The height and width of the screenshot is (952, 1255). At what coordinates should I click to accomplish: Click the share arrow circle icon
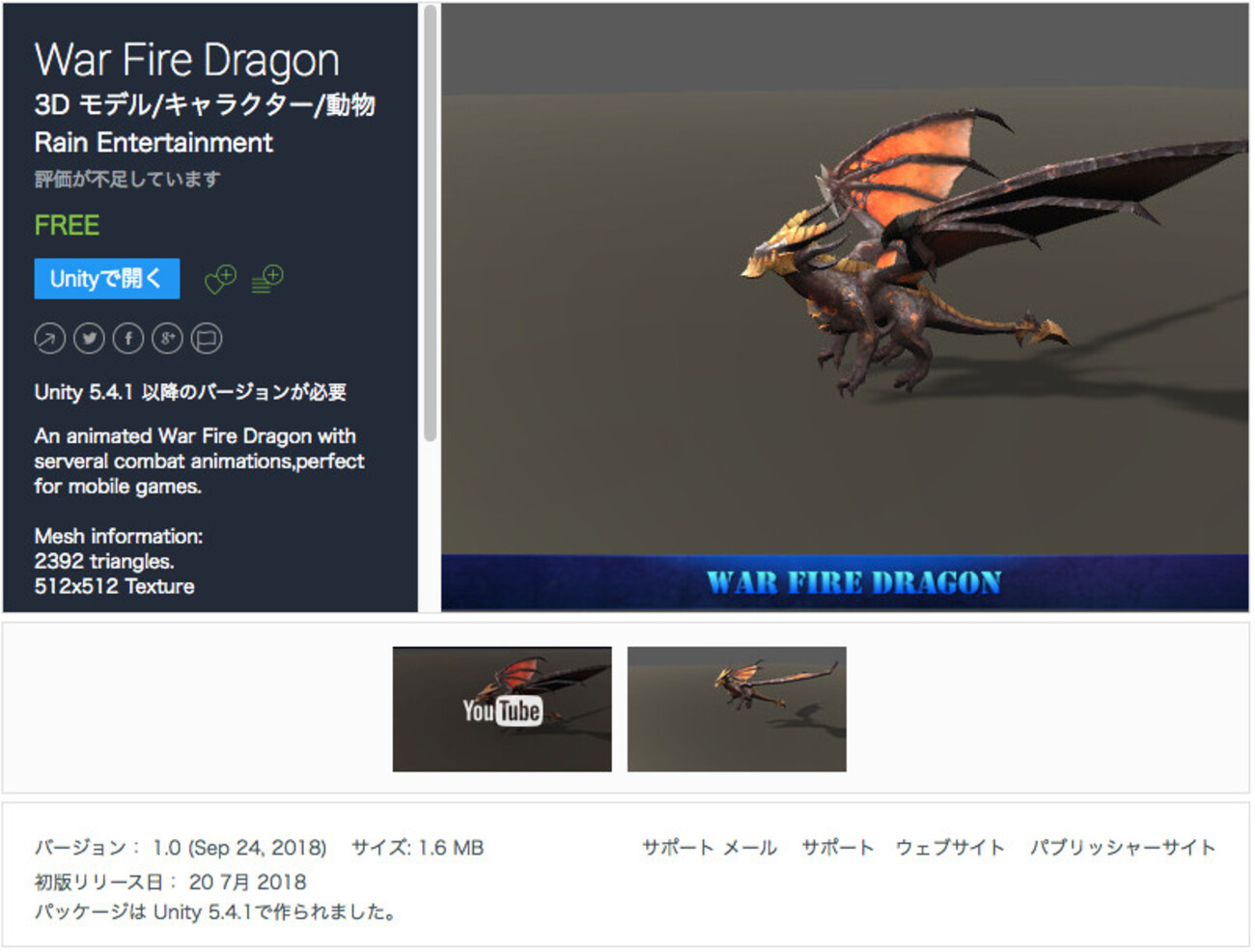[x=49, y=338]
